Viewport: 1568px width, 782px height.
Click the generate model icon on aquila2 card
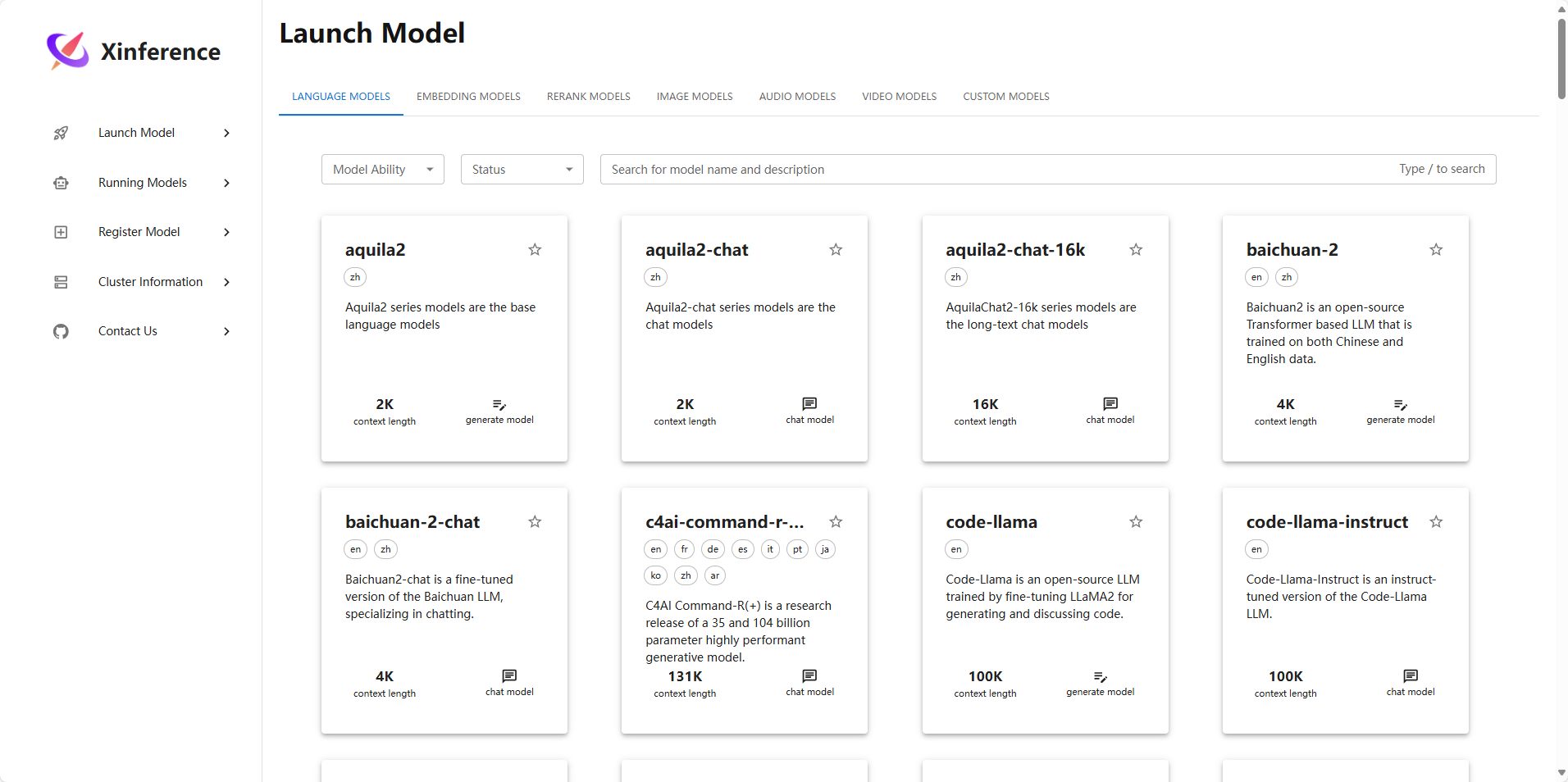click(499, 405)
